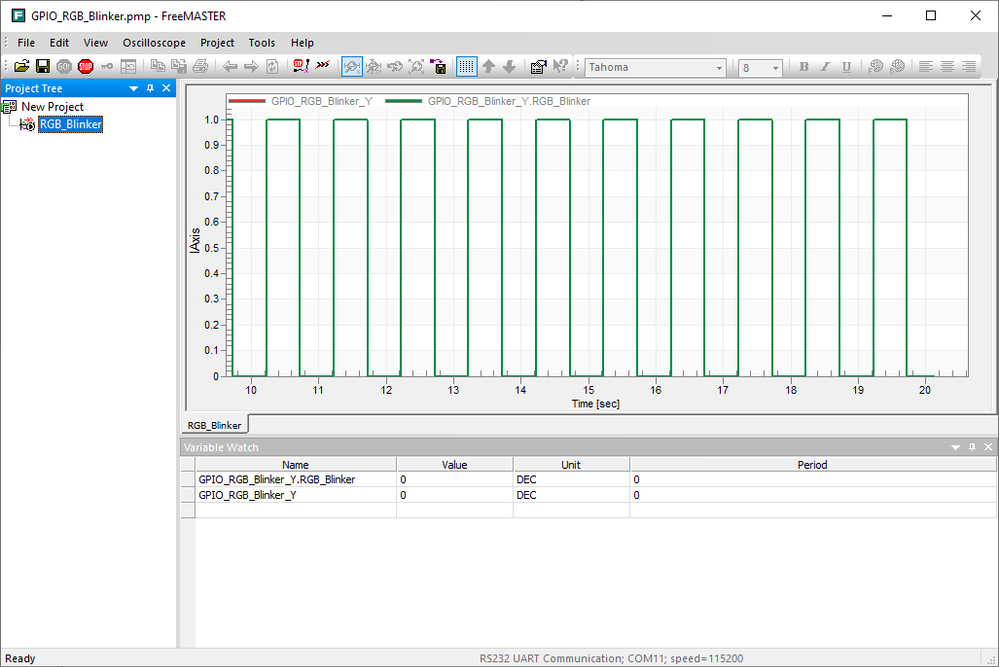Click the undo zoom icon
The height and width of the screenshot is (667, 999).
(x=395, y=66)
